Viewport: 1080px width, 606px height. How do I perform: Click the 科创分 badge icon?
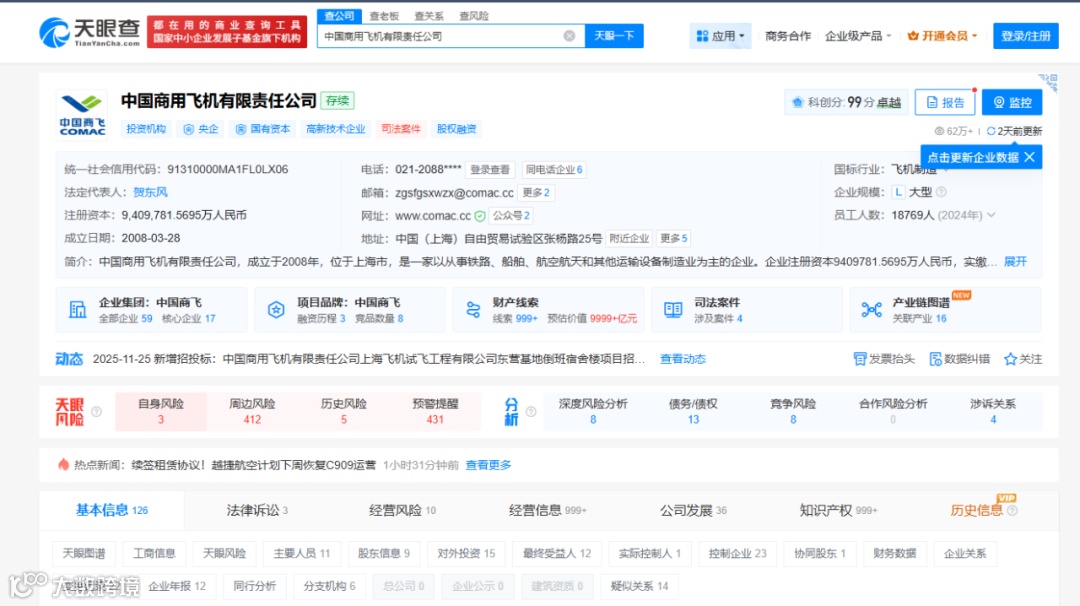pyautogui.click(x=798, y=102)
